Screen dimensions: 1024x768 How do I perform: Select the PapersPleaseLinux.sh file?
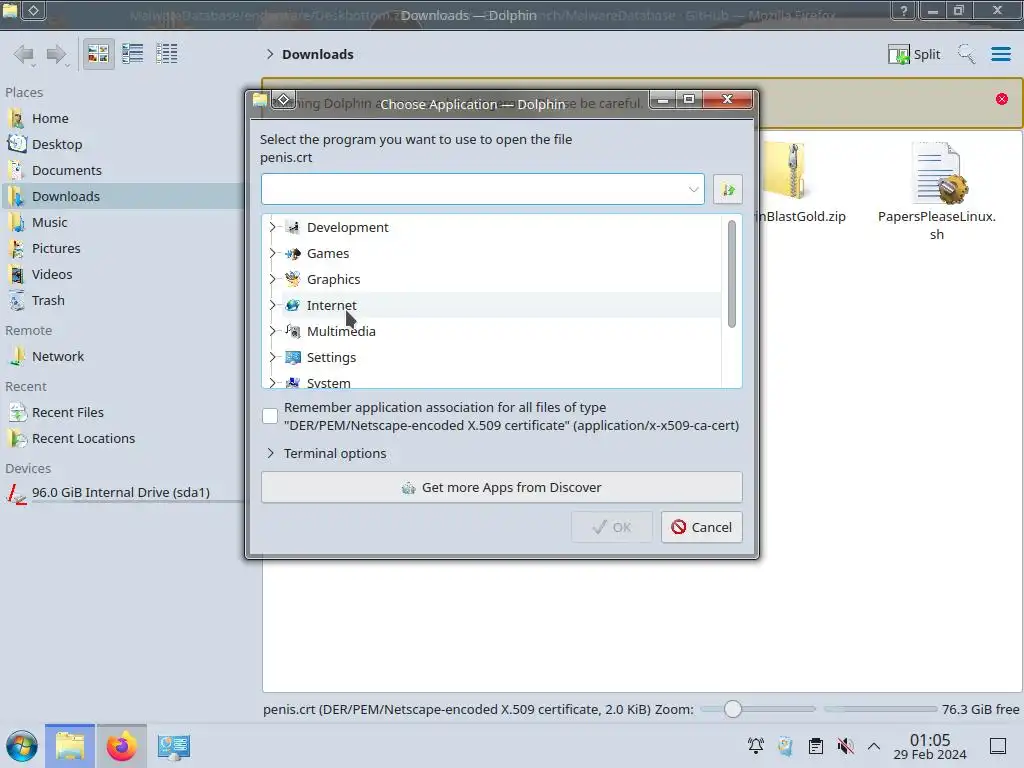tap(936, 191)
